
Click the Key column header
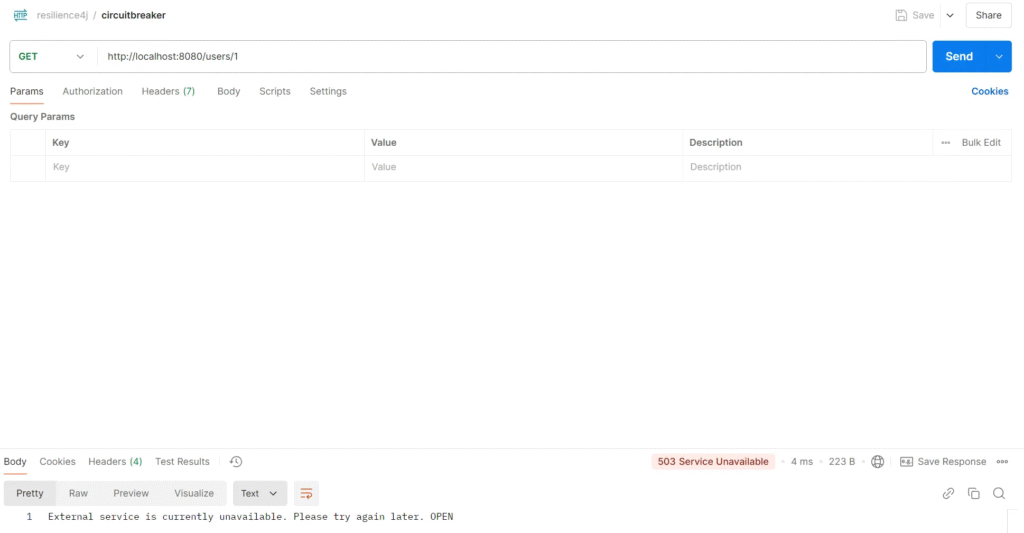tap(61, 142)
